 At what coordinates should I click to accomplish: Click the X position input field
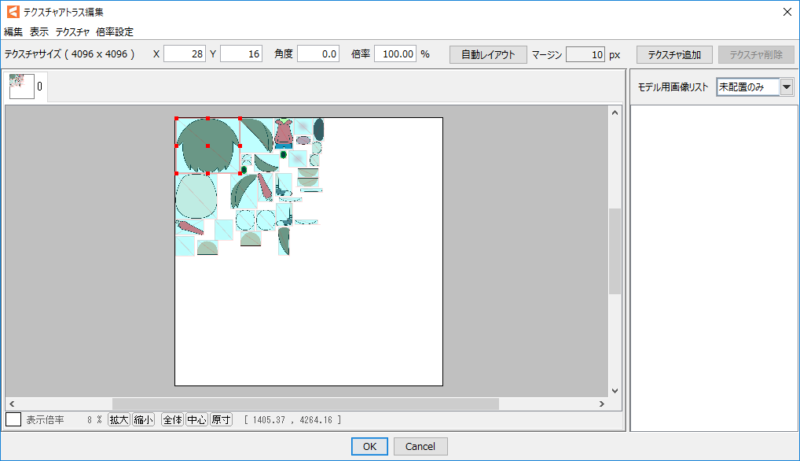pyautogui.click(x=184, y=54)
